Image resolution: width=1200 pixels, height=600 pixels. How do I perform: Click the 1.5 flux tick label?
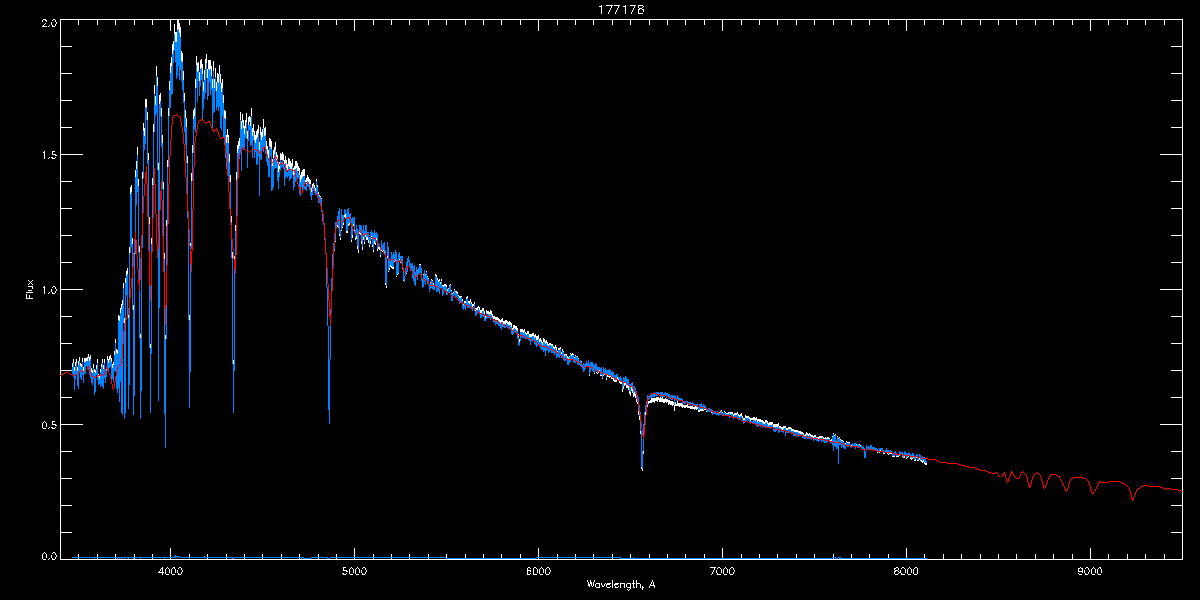click(x=47, y=155)
